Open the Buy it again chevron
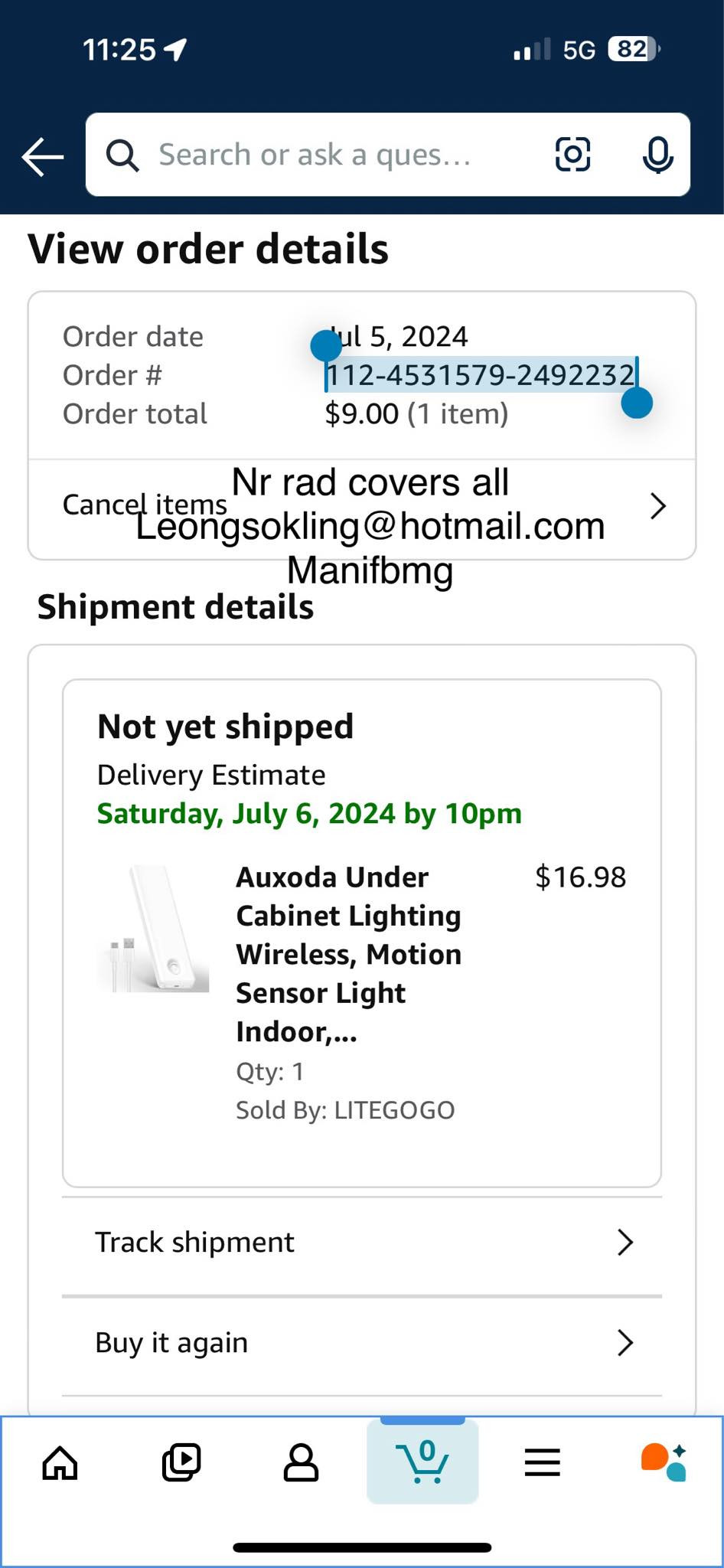The height and width of the screenshot is (1568, 724). pyautogui.click(x=625, y=1342)
